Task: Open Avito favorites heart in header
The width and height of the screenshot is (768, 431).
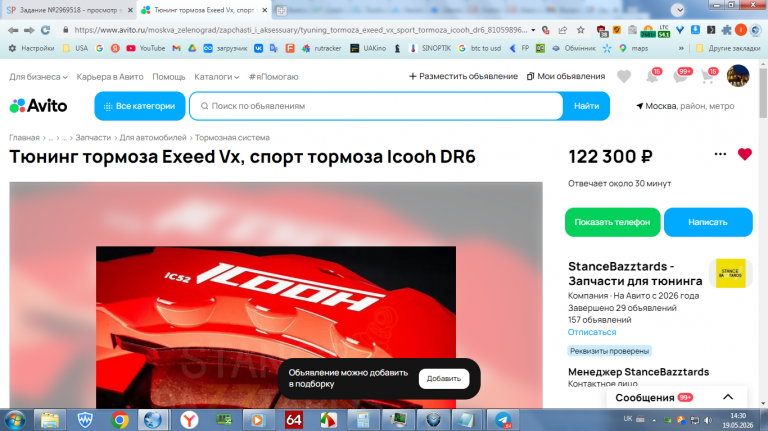Action: [624, 76]
